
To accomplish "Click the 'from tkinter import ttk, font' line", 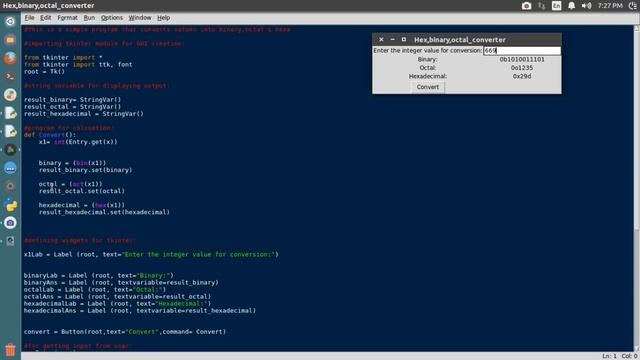I will click(x=78, y=64).
